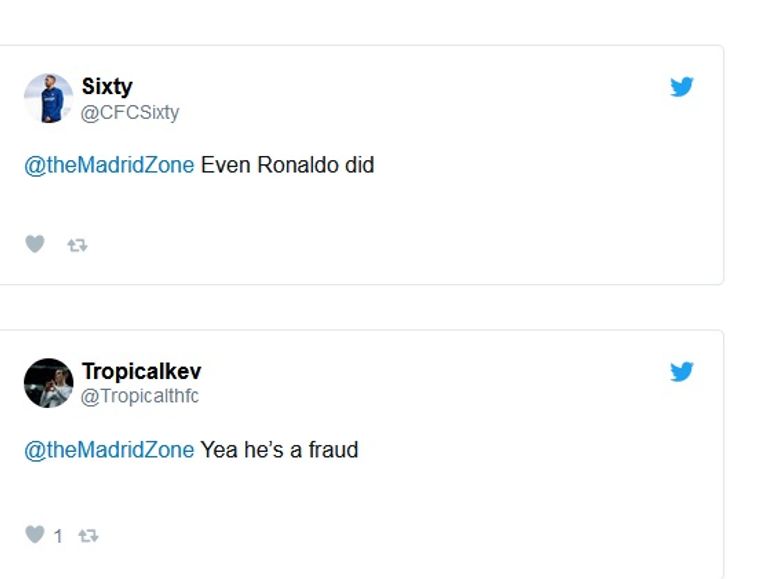Retweet Tropicalkev's reply using the retweet icon
Image resolution: width=768 pixels, height=579 pixels.
[88, 536]
